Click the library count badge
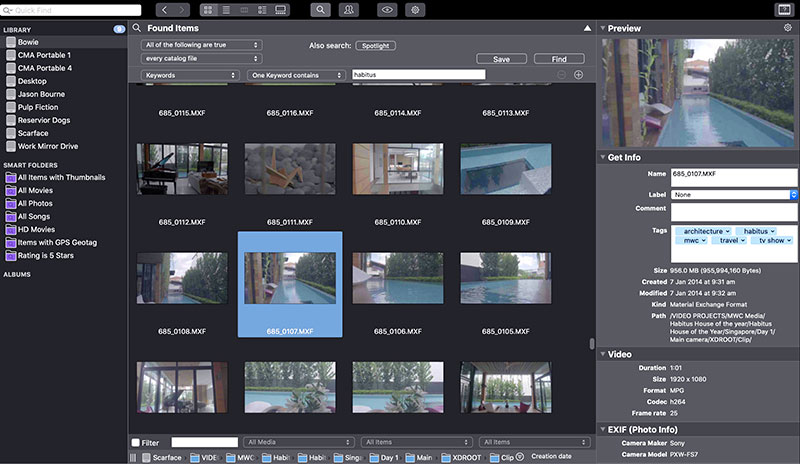This screenshot has width=800, height=464. pyautogui.click(x=119, y=29)
